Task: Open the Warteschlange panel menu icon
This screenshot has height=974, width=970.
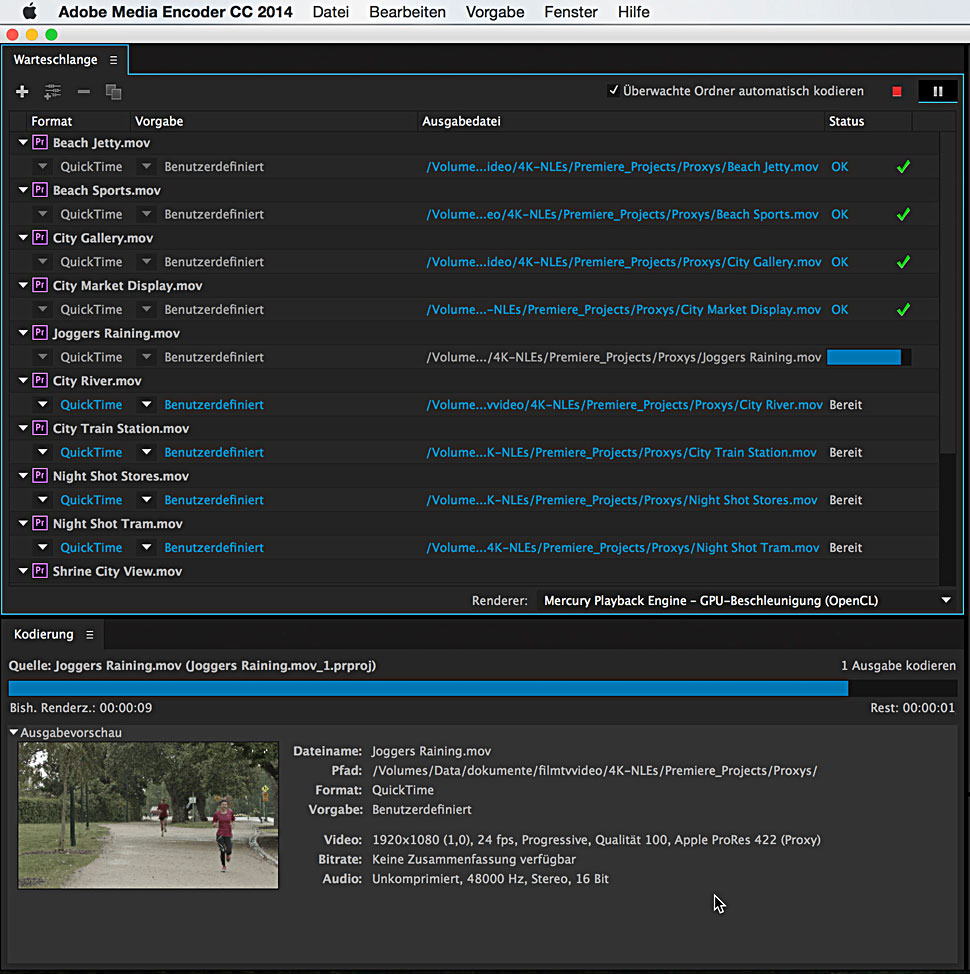Action: (x=113, y=60)
